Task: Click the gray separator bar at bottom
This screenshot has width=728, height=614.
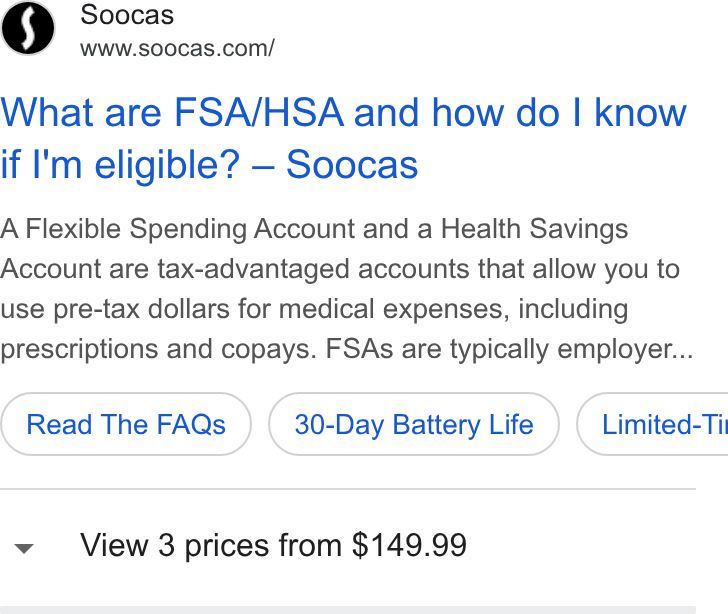Action: tap(348, 610)
